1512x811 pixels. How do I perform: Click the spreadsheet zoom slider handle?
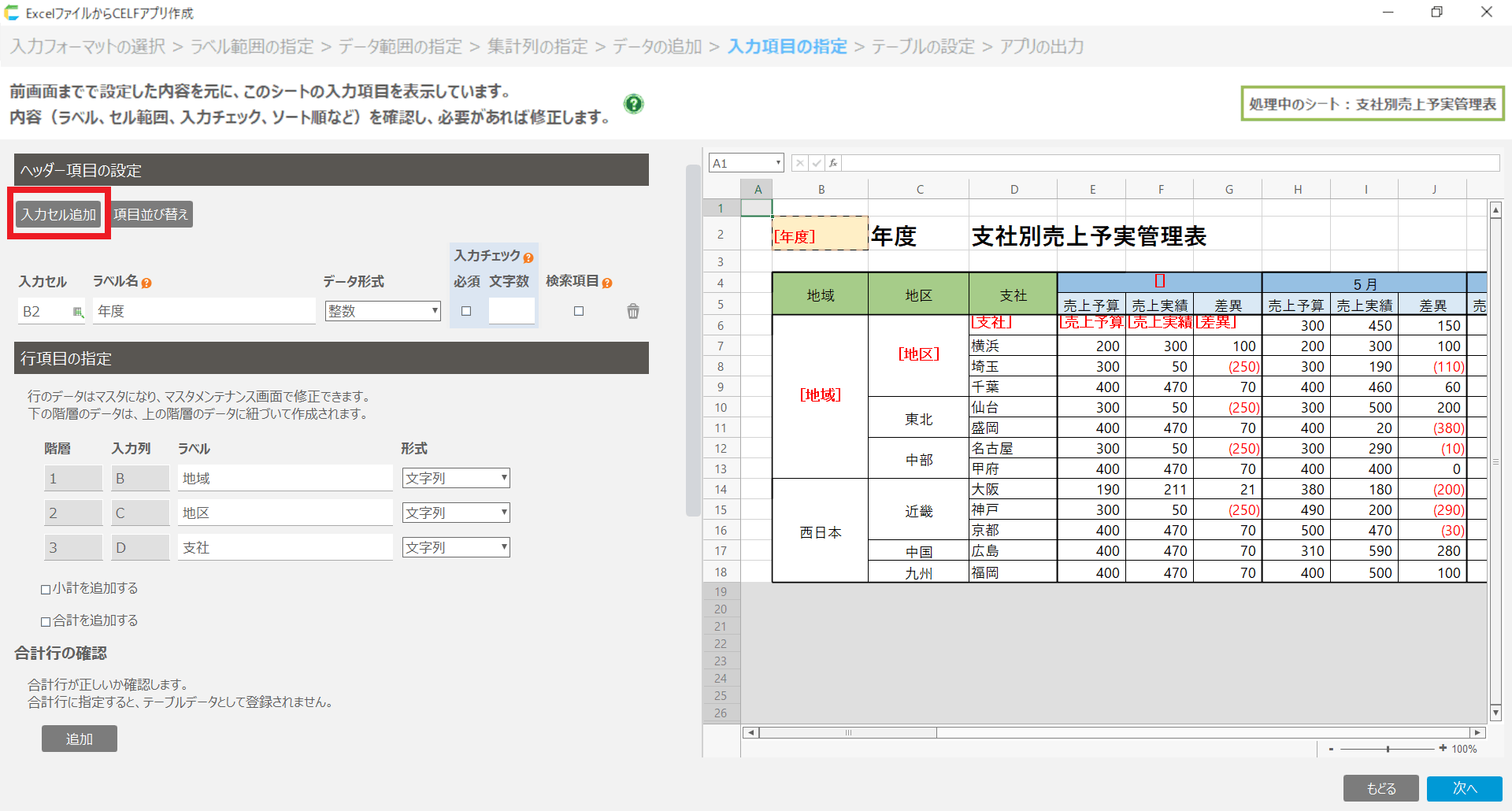[x=1388, y=749]
